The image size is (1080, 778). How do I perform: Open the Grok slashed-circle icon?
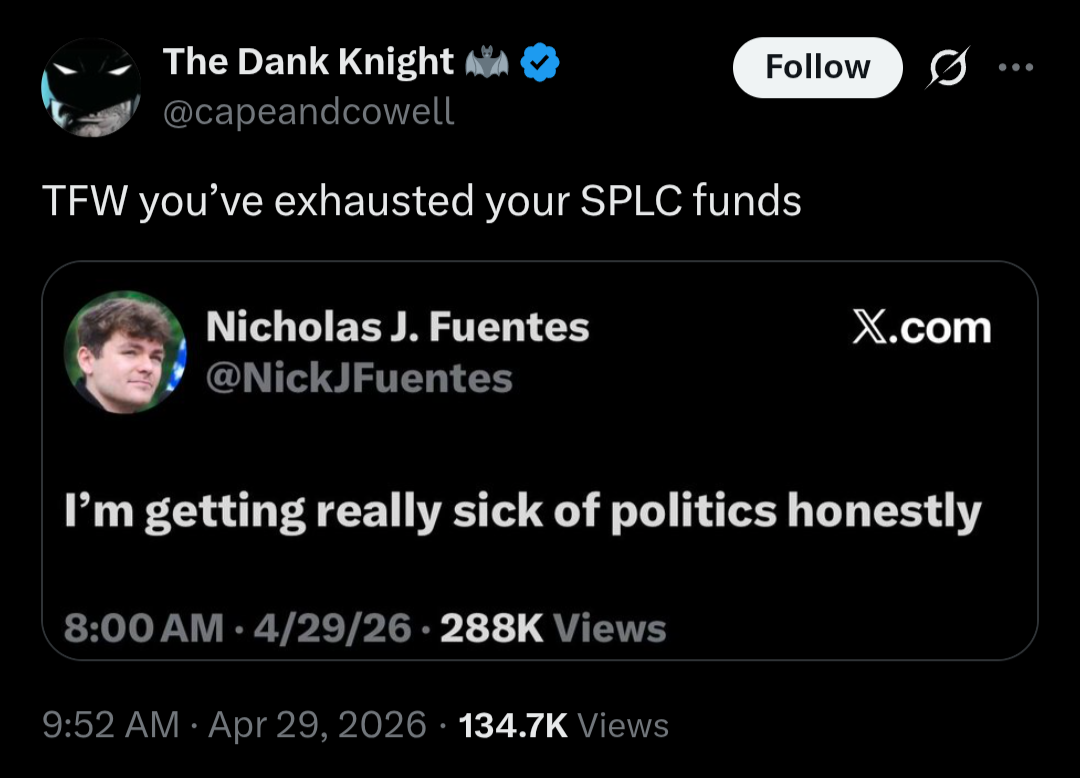(x=948, y=67)
